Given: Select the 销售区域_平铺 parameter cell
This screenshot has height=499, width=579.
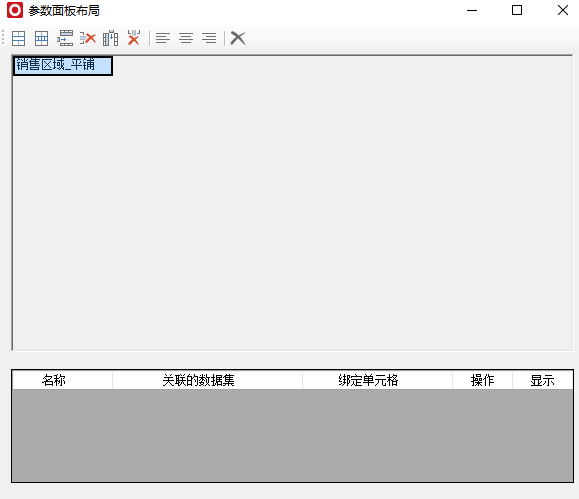Looking at the screenshot, I should click(x=63, y=66).
